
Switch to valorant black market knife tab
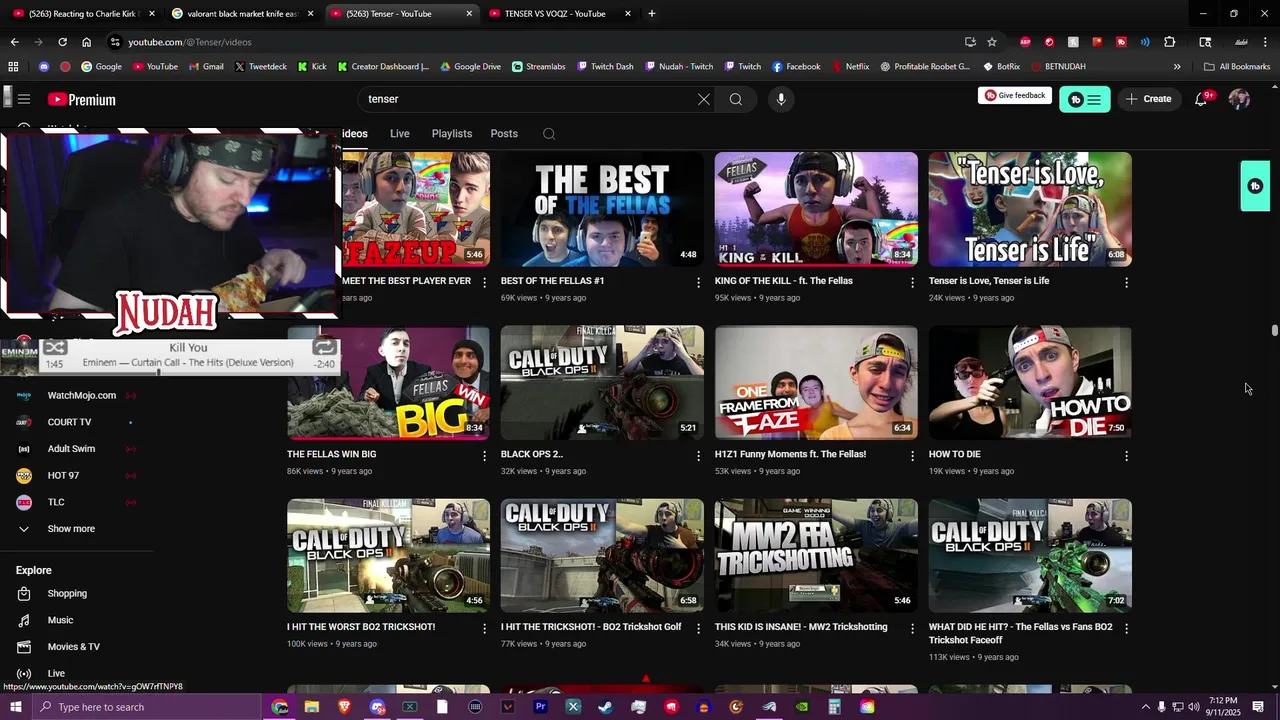coord(243,14)
